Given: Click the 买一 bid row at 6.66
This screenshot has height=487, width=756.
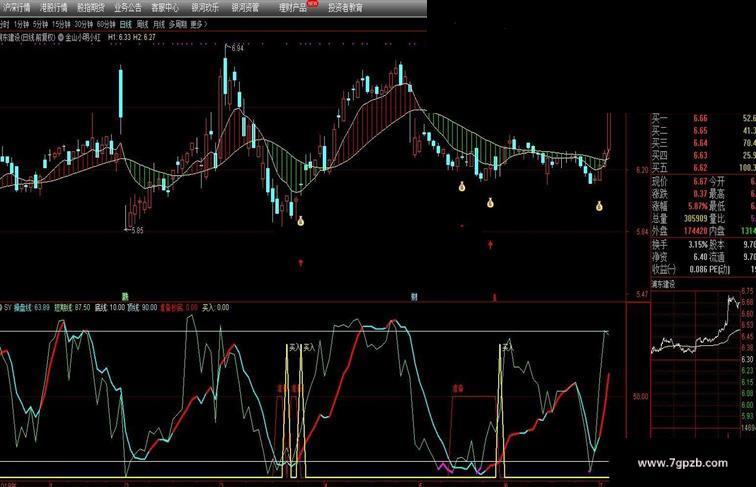Looking at the screenshot, I should 703,118.
